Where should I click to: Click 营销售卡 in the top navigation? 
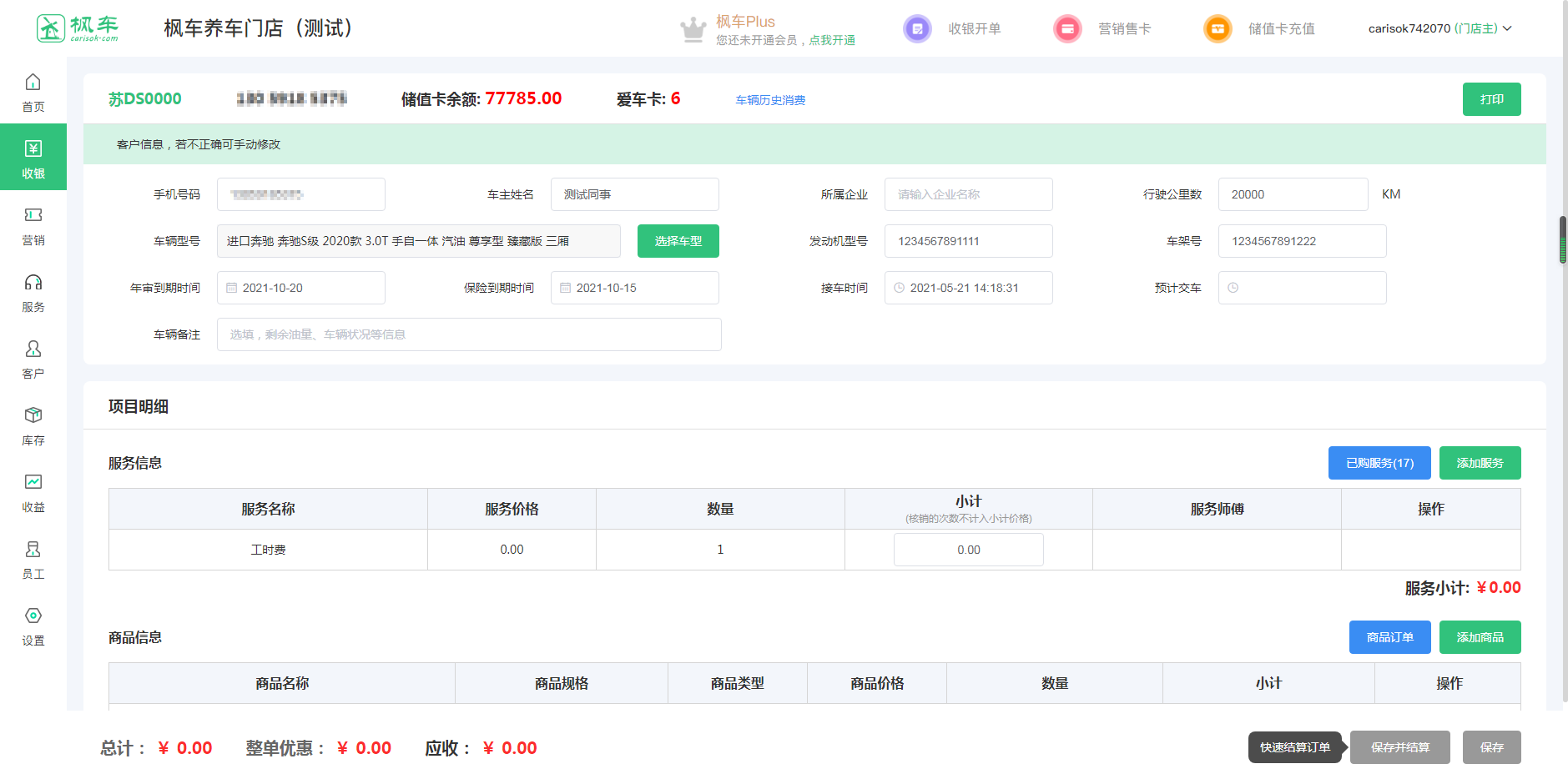click(1123, 29)
